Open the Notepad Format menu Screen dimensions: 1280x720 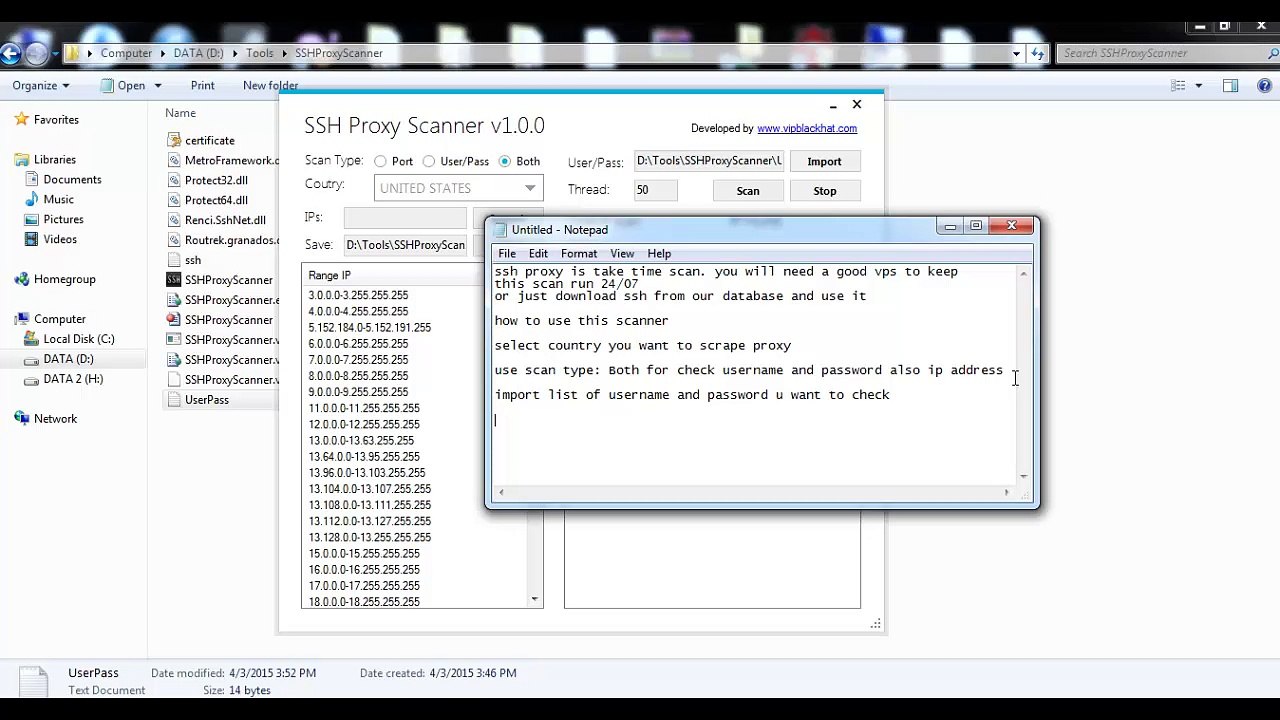[579, 254]
